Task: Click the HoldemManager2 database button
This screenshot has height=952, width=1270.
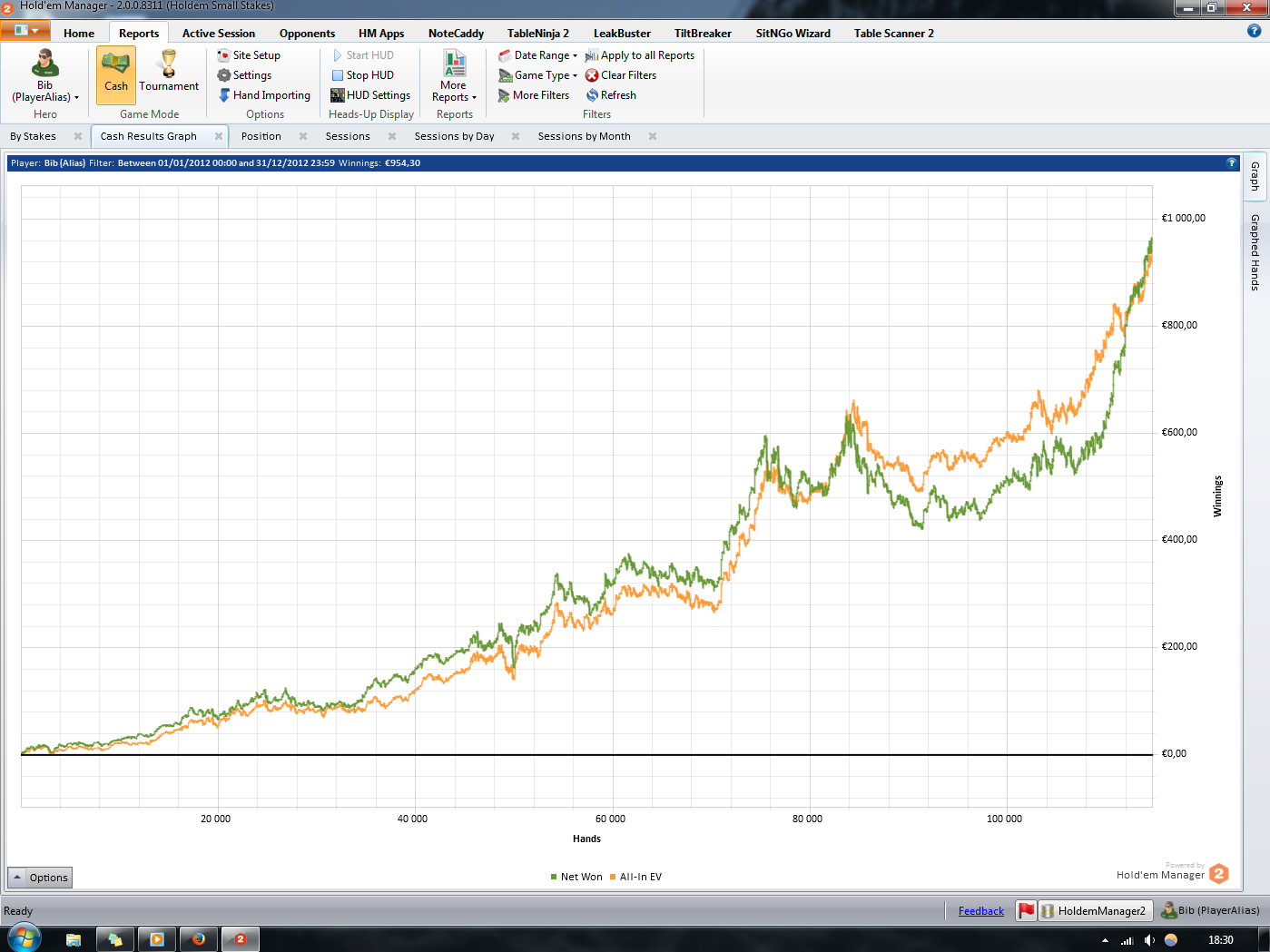Action: tap(1095, 910)
